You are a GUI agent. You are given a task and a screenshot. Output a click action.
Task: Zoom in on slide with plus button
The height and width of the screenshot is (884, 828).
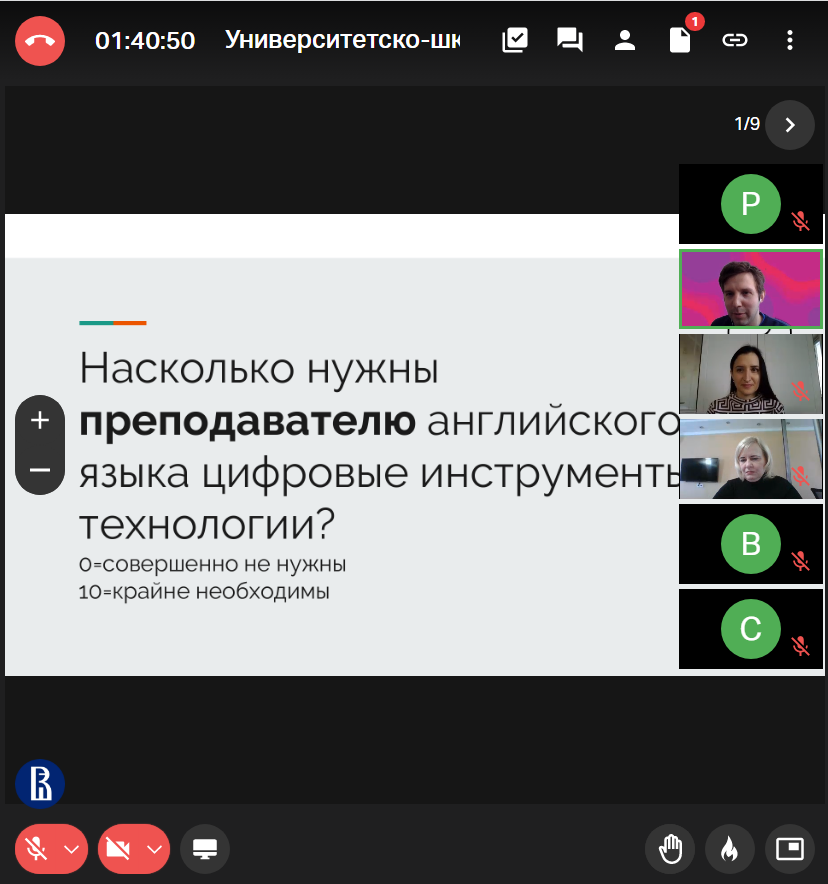(40, 420)
